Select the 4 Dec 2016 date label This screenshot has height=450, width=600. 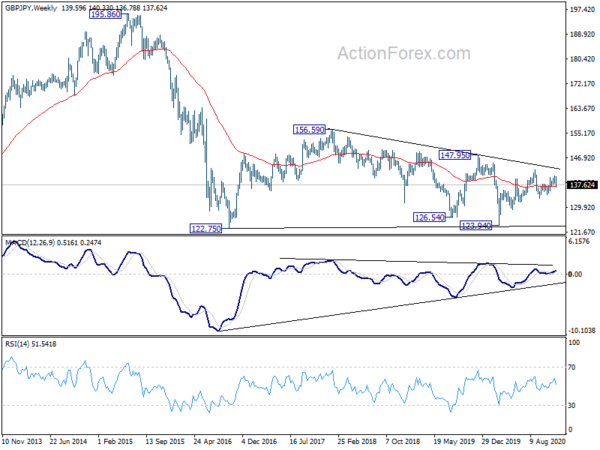[x=260, y=441]
